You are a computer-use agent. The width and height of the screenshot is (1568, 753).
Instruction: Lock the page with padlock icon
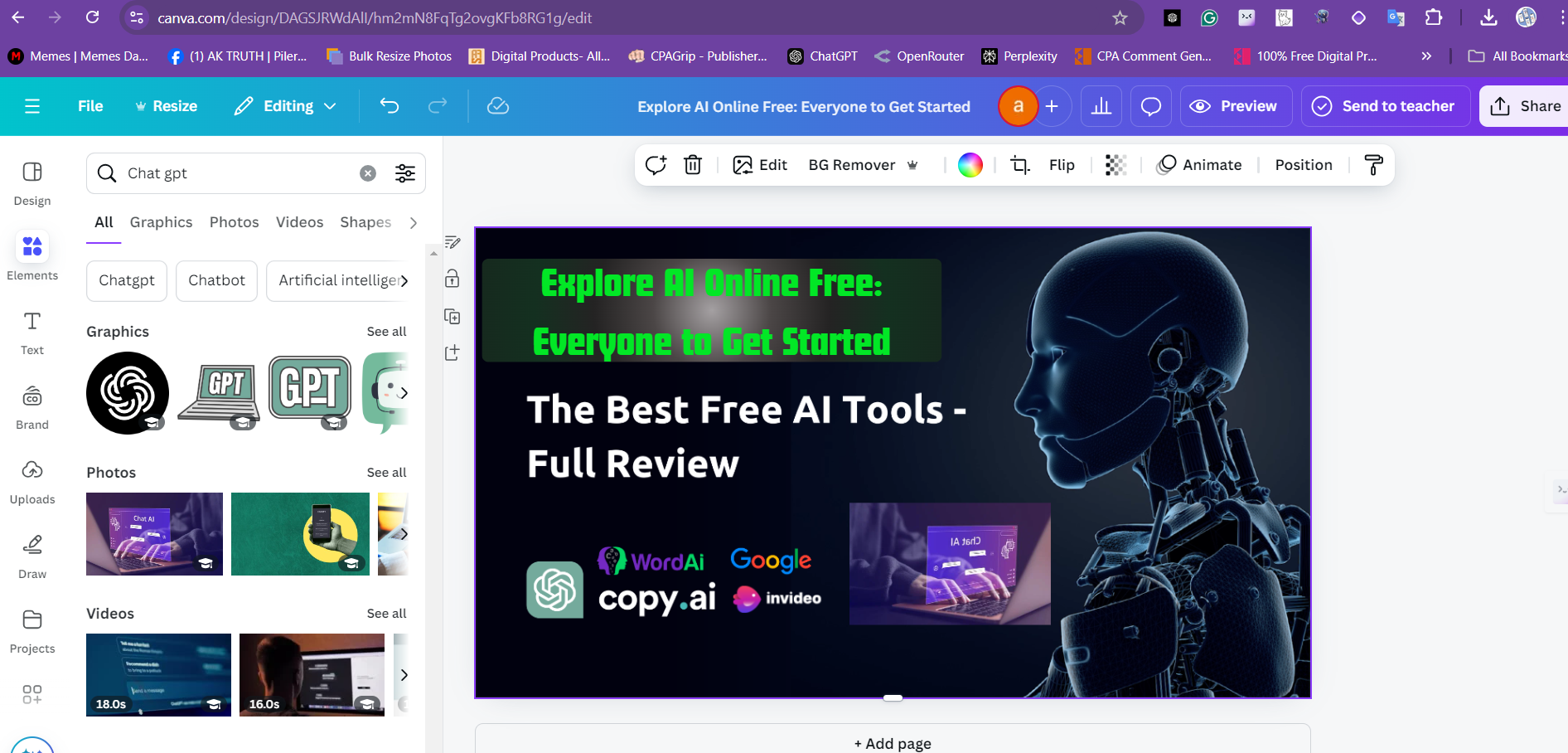452,279
